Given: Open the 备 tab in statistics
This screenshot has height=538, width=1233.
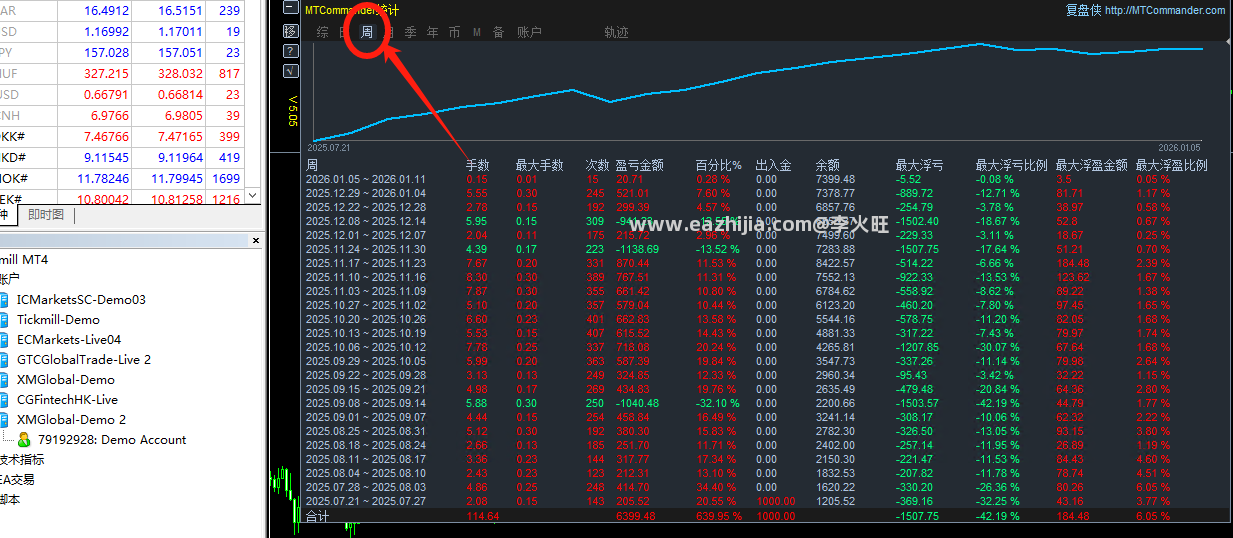Looking at the screenshot, I should [x=498, y=32].
